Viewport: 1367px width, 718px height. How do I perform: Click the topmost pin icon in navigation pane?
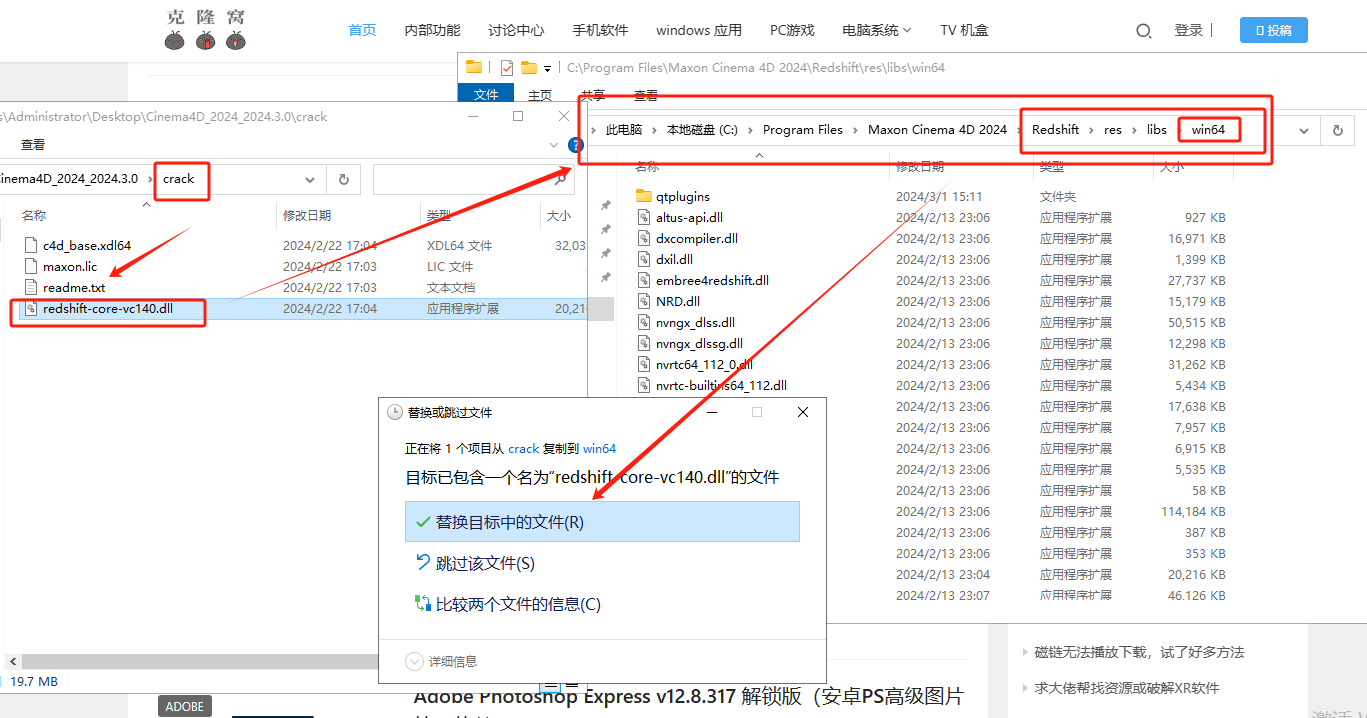[x=605, y=204]
